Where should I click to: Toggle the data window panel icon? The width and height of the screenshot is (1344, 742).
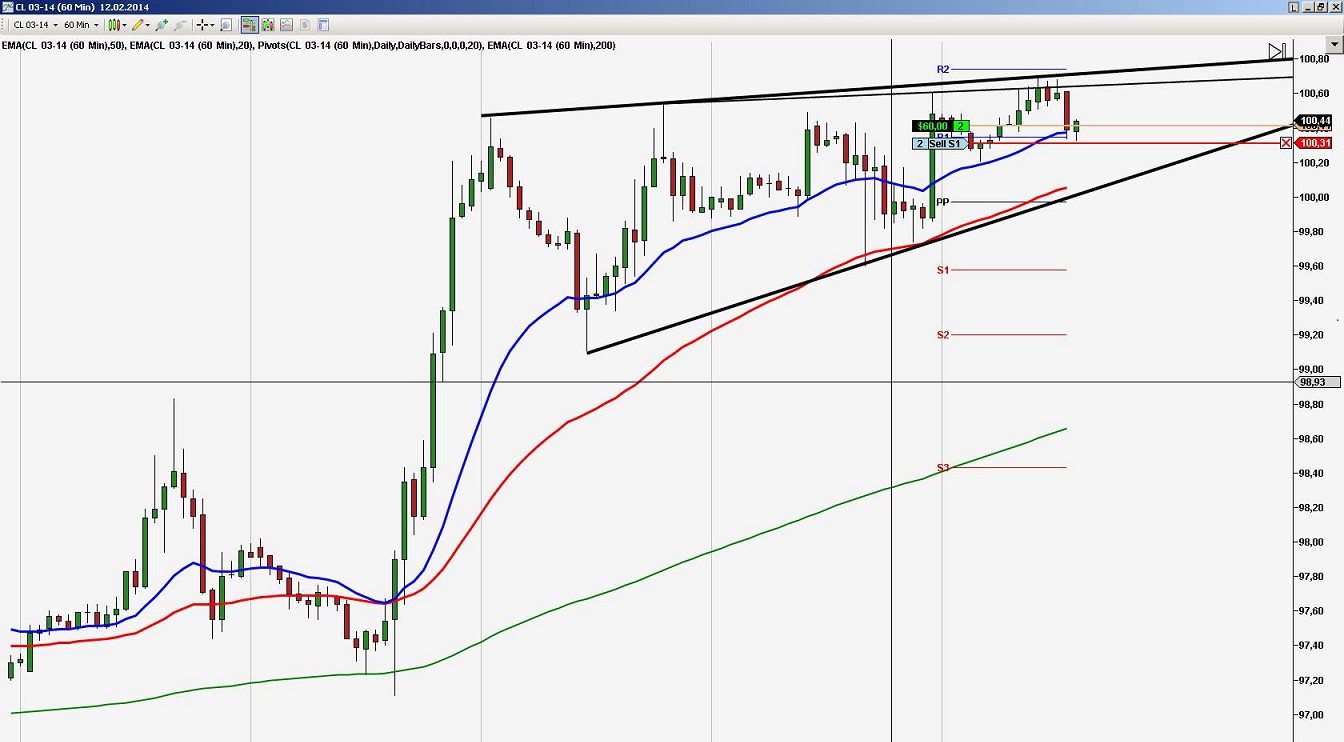321,24
